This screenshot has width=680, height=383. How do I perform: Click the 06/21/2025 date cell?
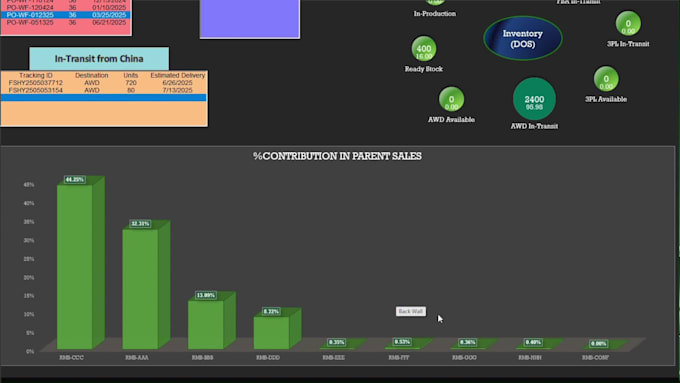pos(109,22)
